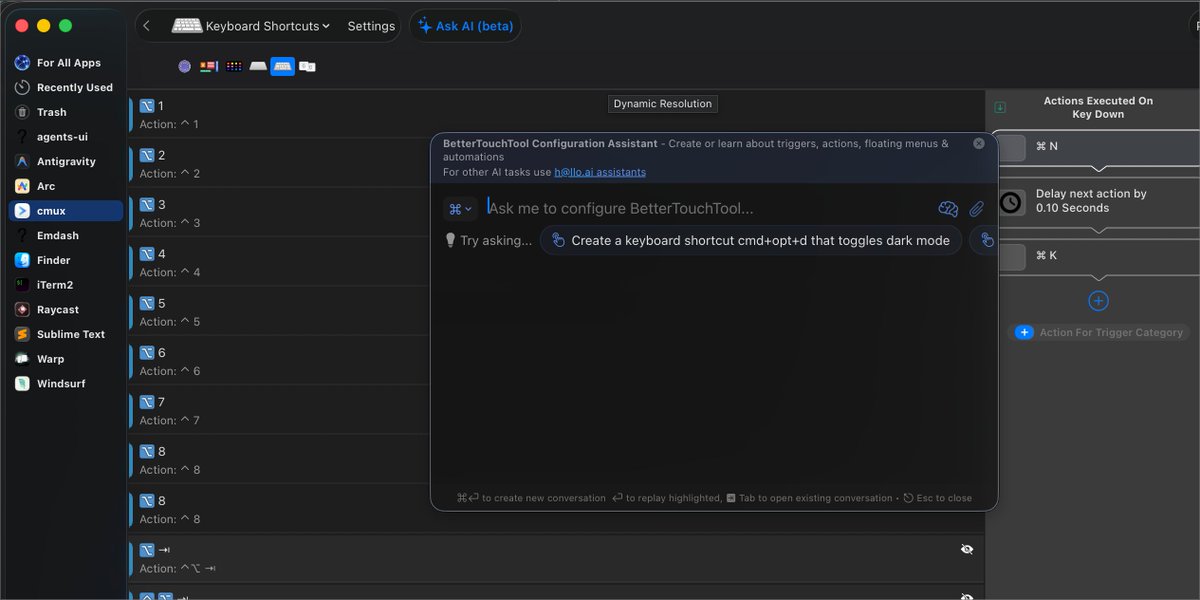Click the partly hidden suggestion chip at right
Screen dimensions: 1200x600
(x=984, y=240)
